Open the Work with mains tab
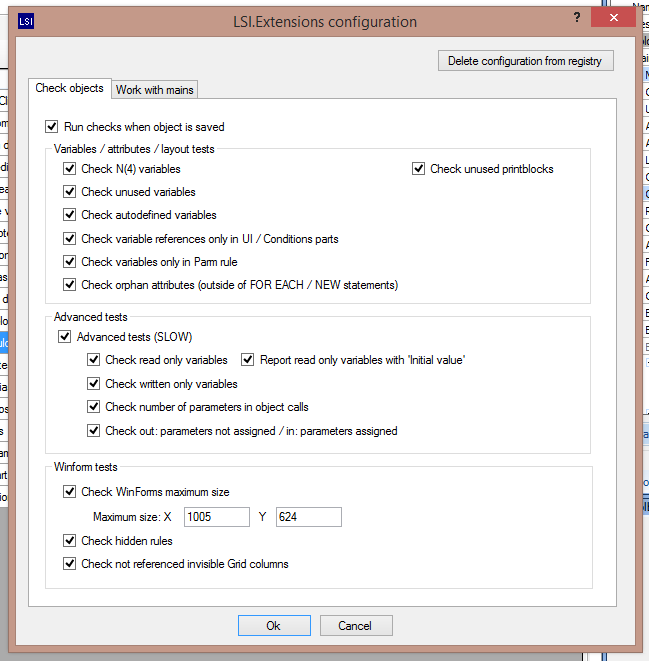This screenshot has height=661, width=649. pyautogui.click(x=155, y=90)
